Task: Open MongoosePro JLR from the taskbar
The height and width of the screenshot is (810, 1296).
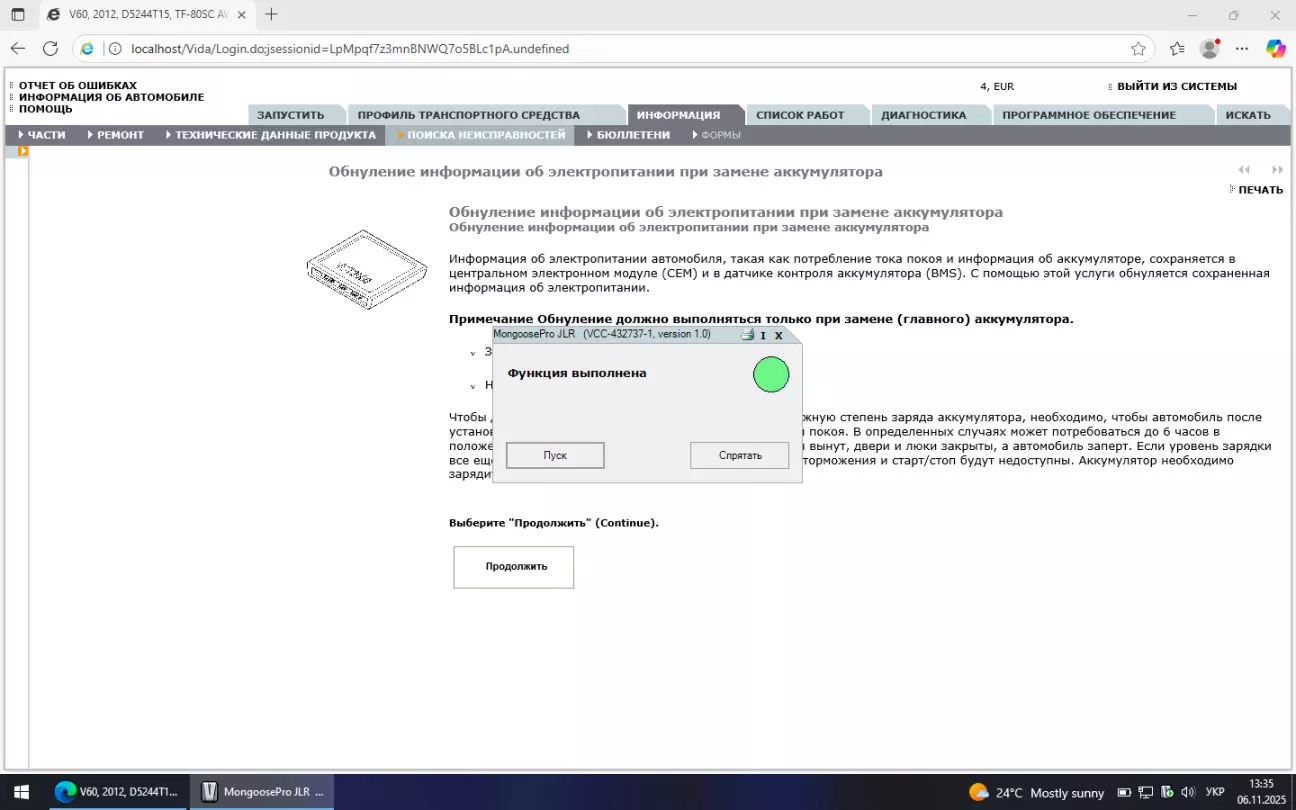Action: (262, 792)
